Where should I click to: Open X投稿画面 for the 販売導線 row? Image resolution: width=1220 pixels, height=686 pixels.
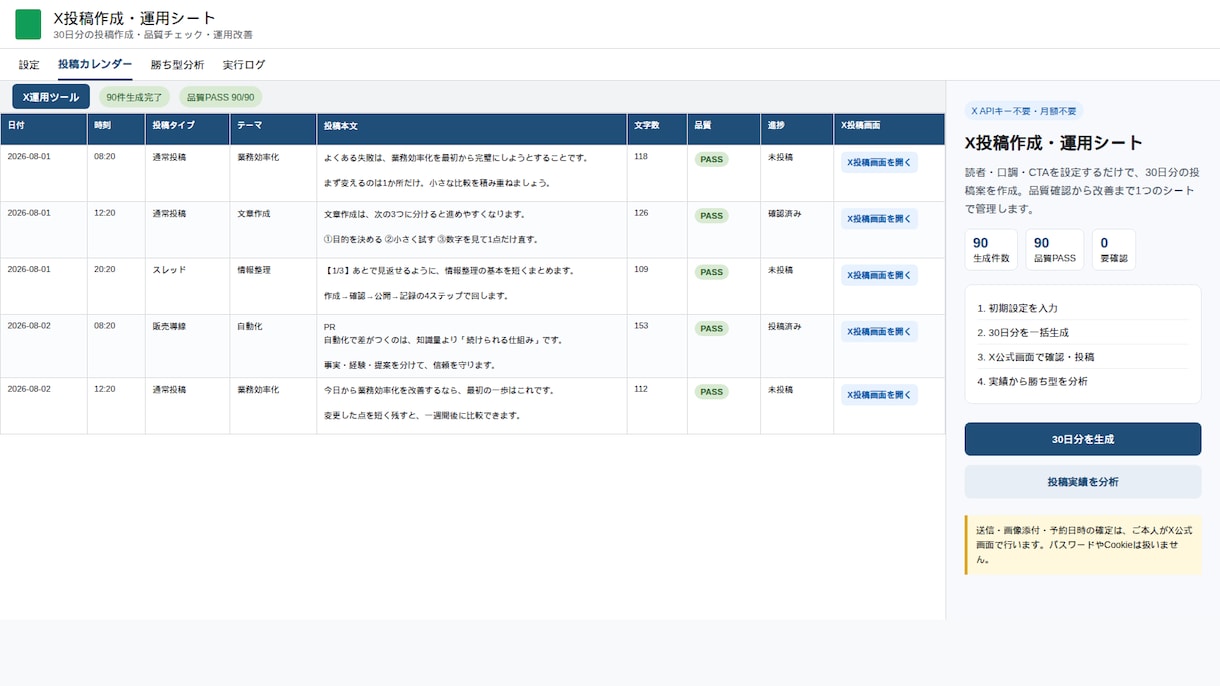coord(879,331)
